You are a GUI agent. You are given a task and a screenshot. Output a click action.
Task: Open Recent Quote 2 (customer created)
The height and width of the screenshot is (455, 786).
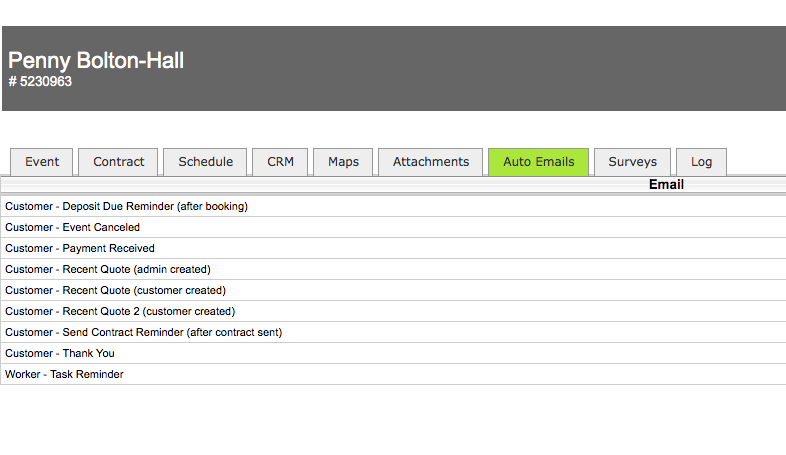click(120, 312)
